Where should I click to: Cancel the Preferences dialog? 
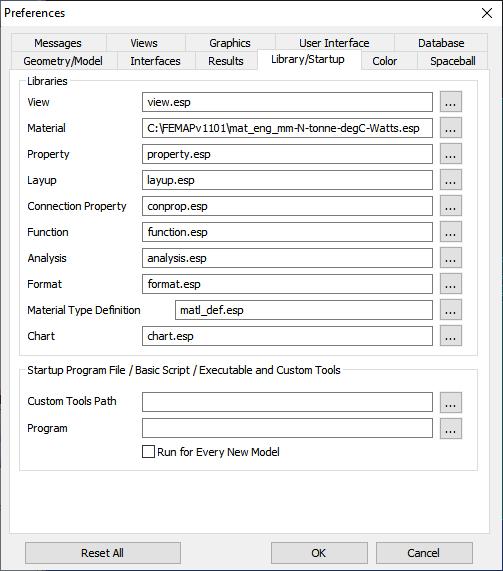pyautogui.click(x=424, y=553)
